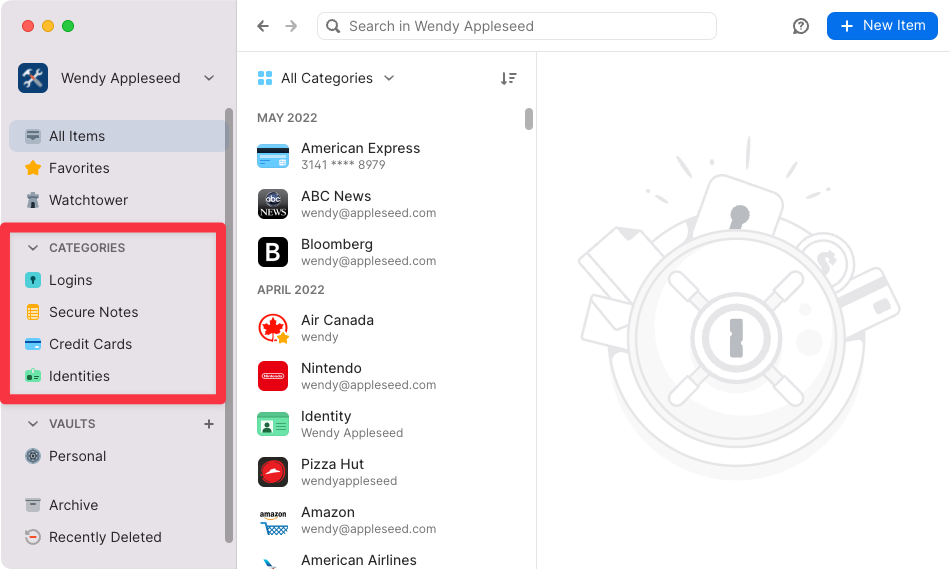Image resolution: width=950 pixels, height=569 pixels.
Task: Collapse the Vaults section
Action: point(33,424)
